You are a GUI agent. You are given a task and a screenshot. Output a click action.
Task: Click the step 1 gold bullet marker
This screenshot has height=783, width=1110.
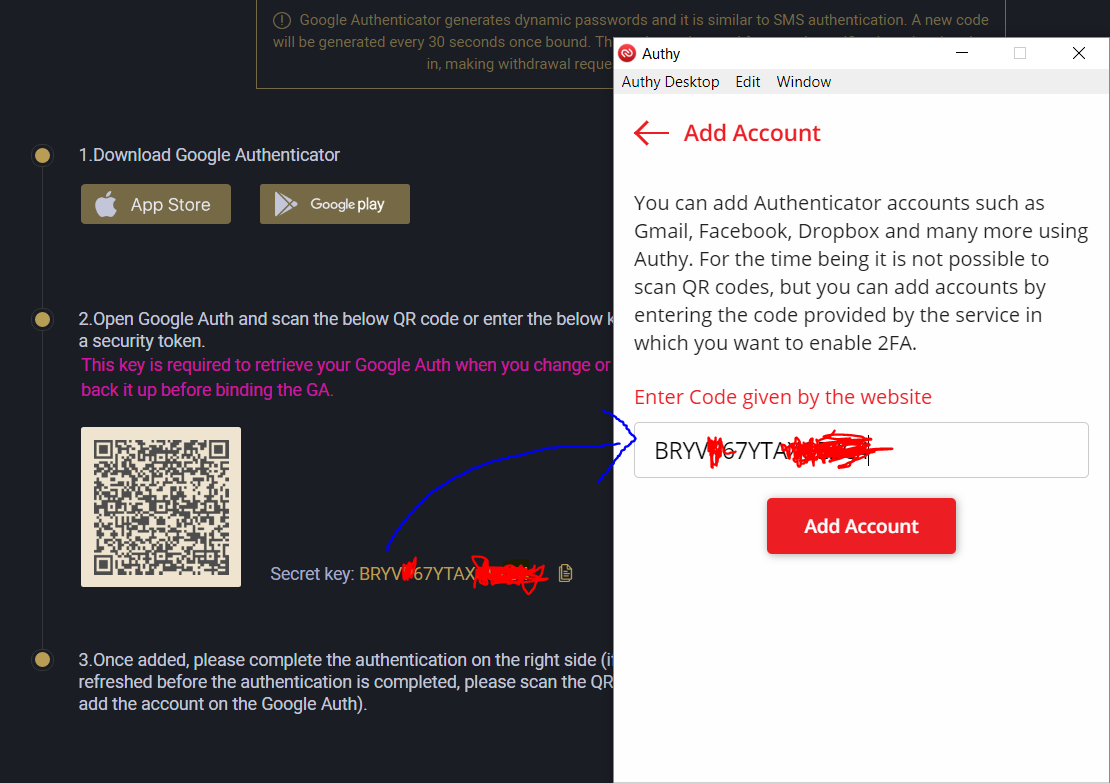coord(42,155)
